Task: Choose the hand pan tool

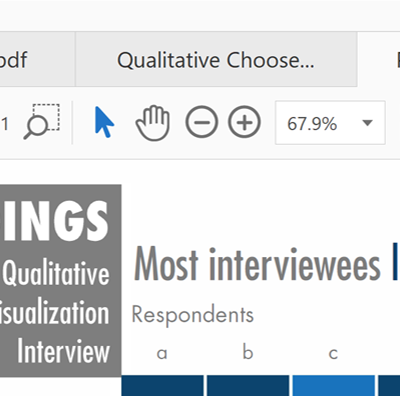Action: click(x=153, y=122)
